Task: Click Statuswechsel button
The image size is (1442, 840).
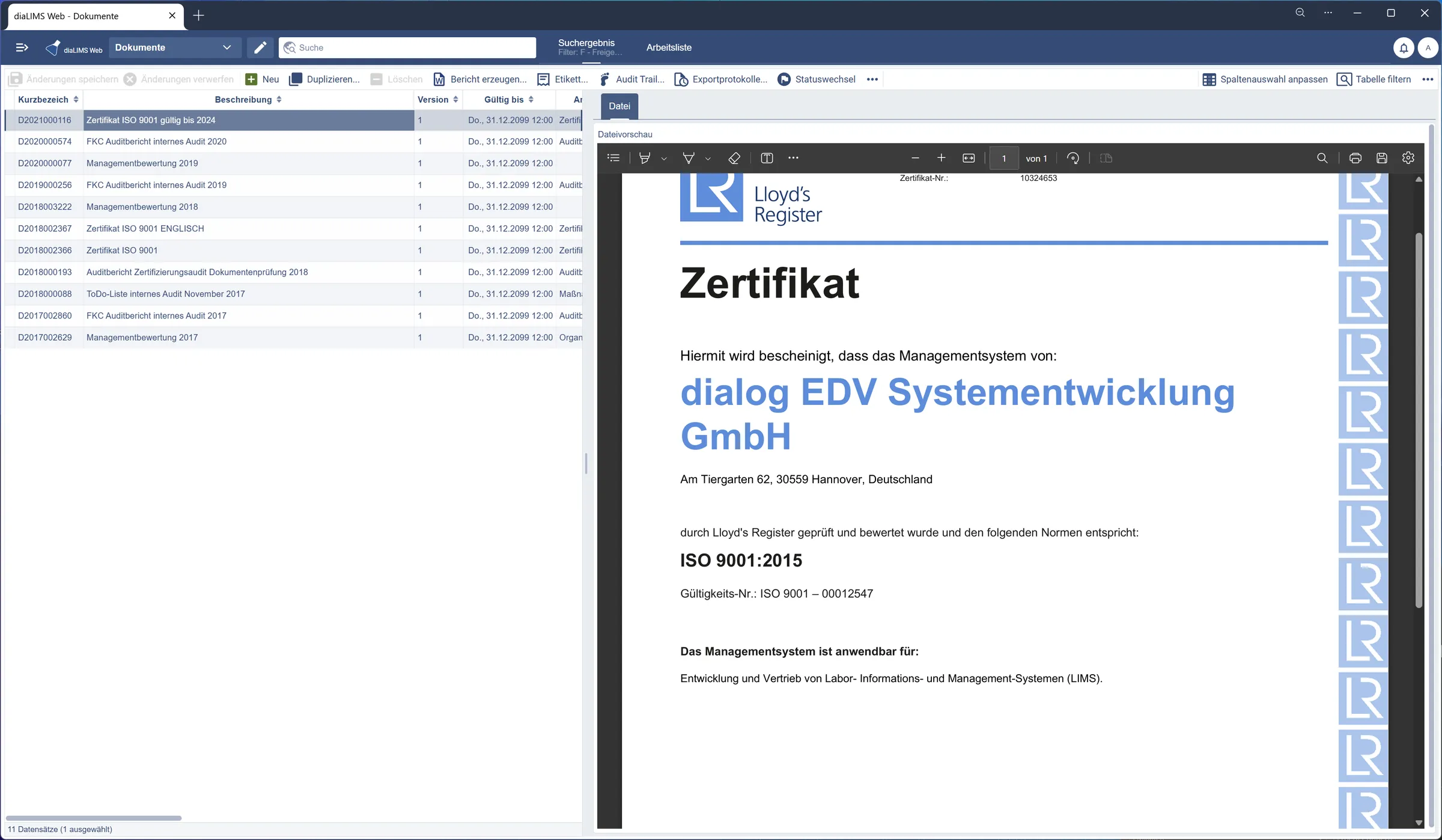Action: (x=817, y=79)
